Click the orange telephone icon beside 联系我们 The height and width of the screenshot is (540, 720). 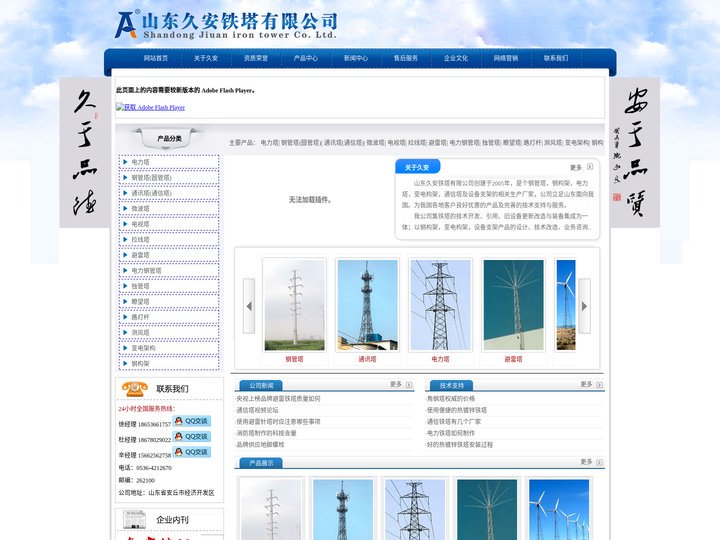(x=135, y=389)
